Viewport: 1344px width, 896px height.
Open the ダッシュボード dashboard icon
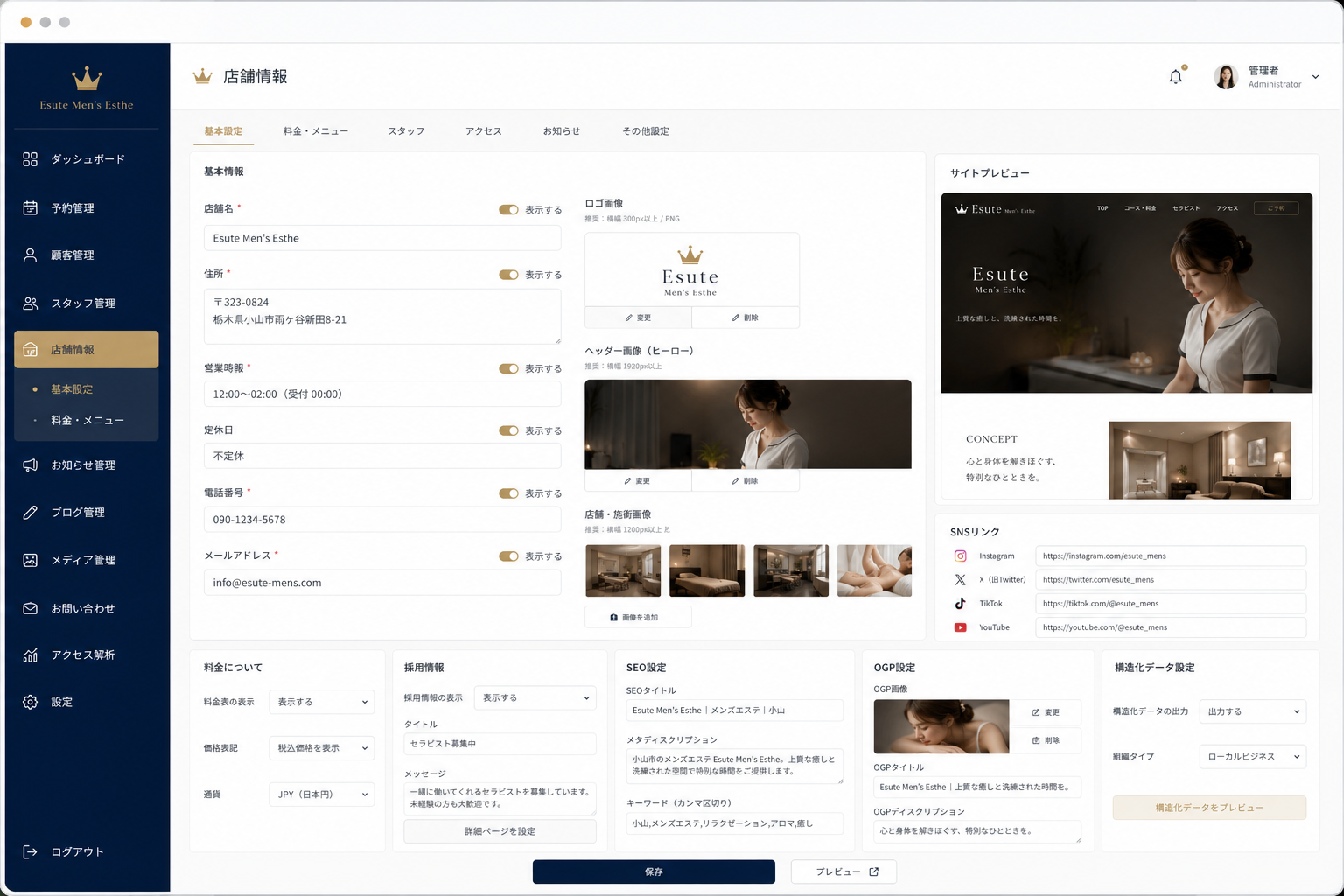pos(30,159)
